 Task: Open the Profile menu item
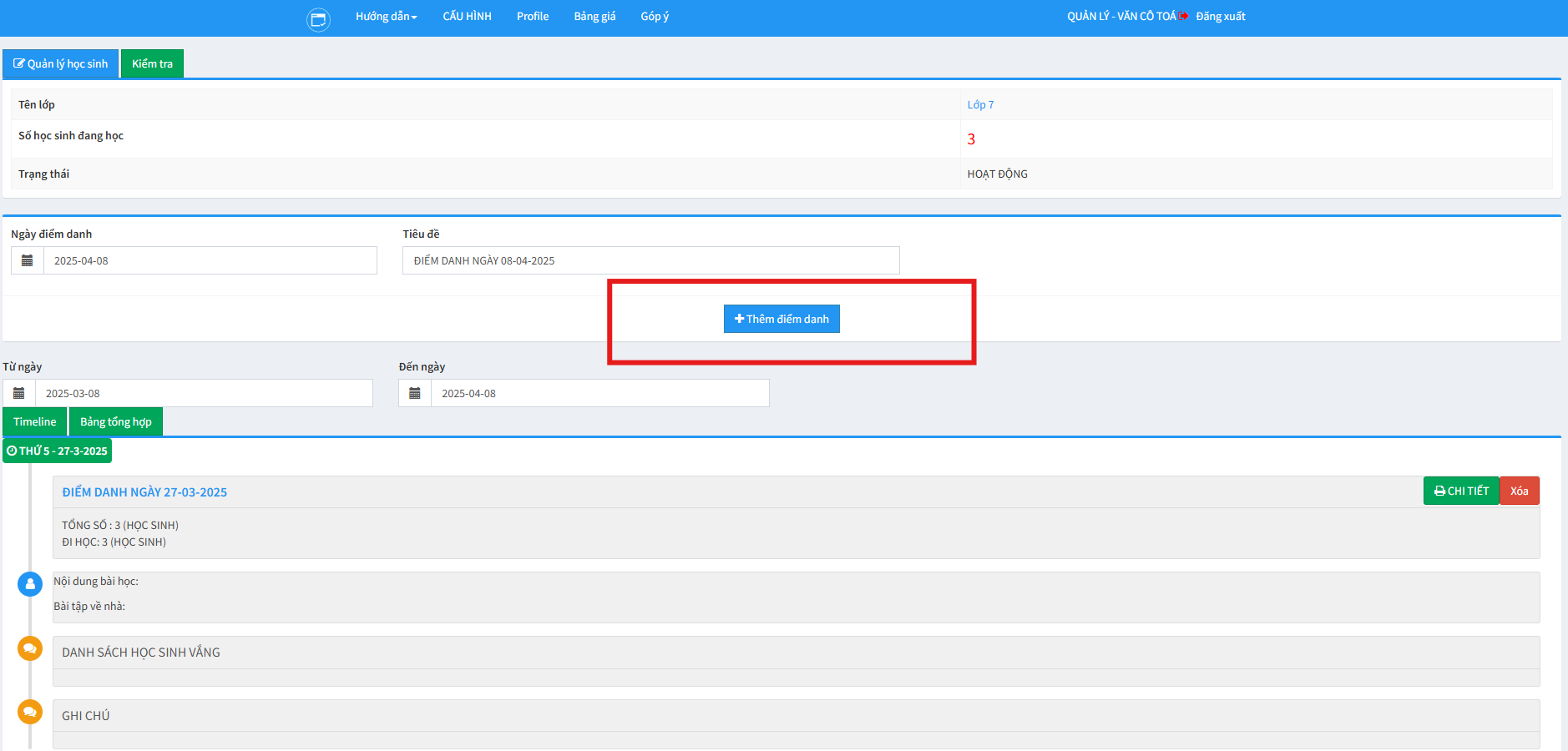532,17
